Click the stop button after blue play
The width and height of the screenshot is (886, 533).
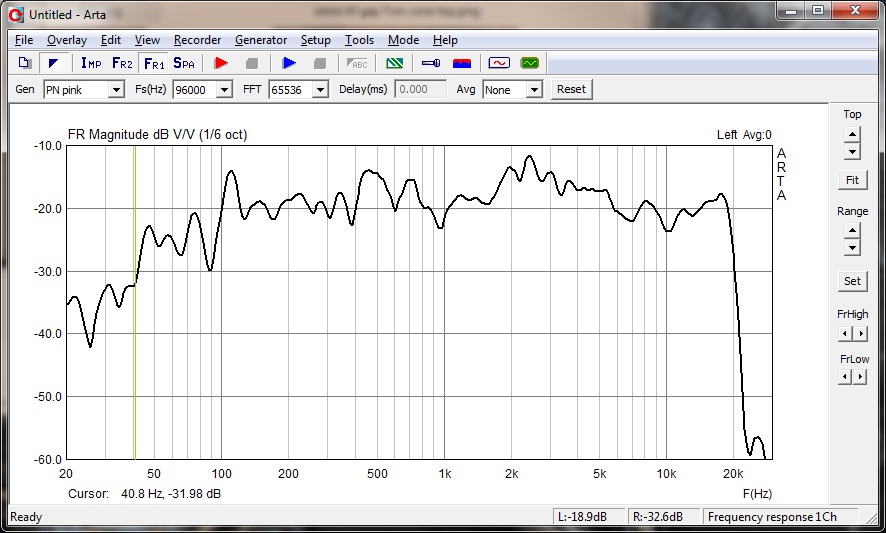pyautogui.click(x=320, y=63)
